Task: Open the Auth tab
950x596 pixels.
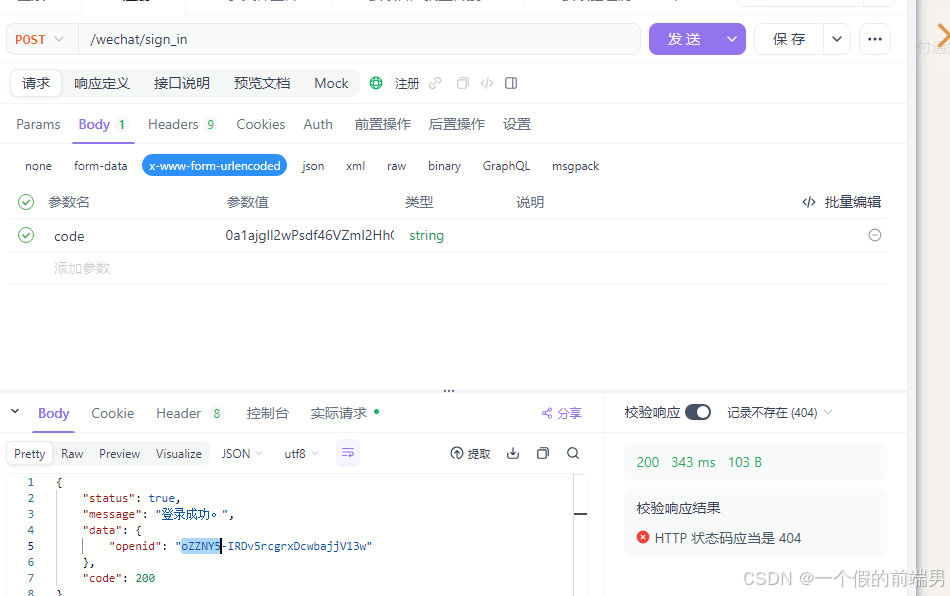Action: click(x=318, y=124)
